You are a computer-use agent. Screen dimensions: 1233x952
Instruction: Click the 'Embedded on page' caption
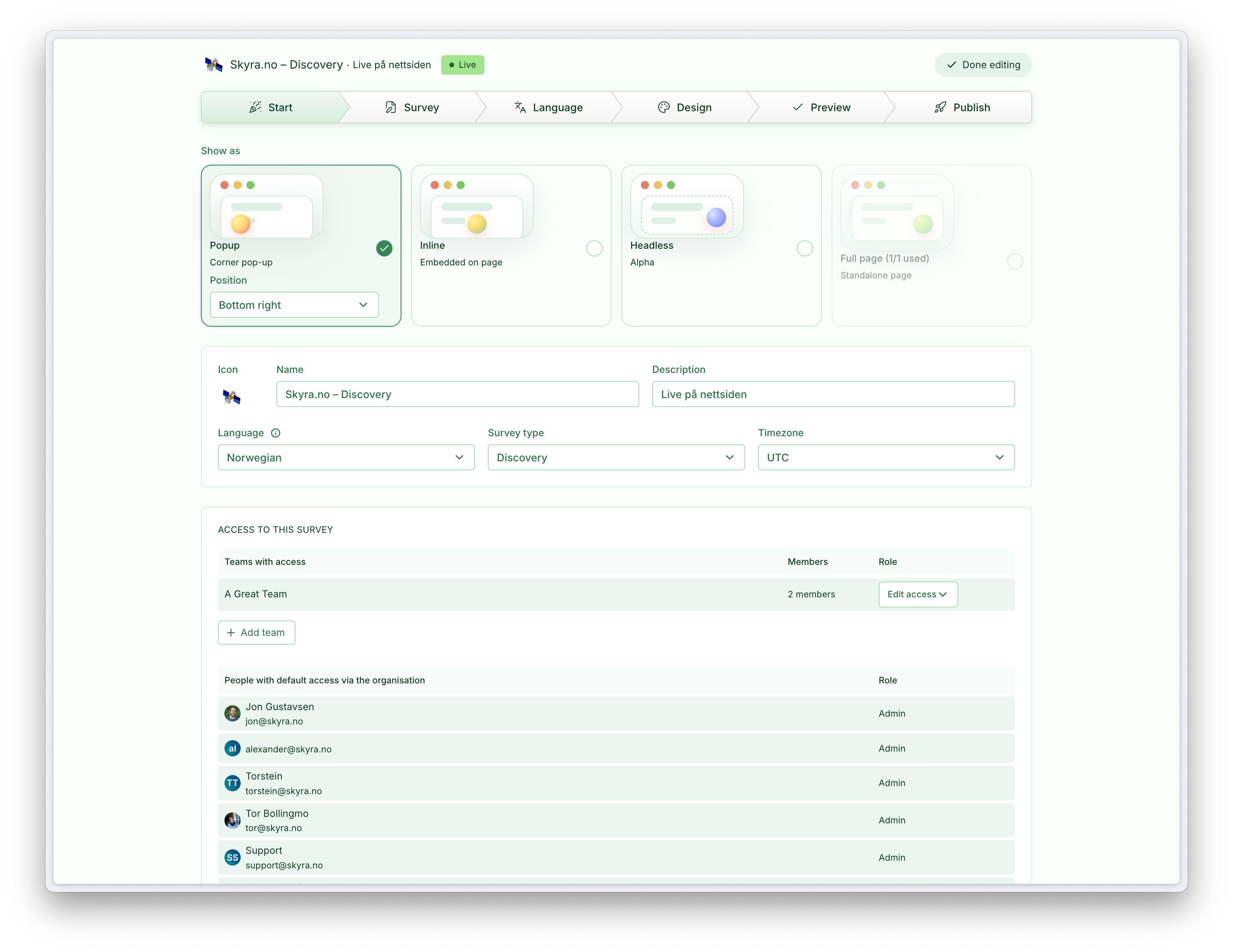pos(461,263)
